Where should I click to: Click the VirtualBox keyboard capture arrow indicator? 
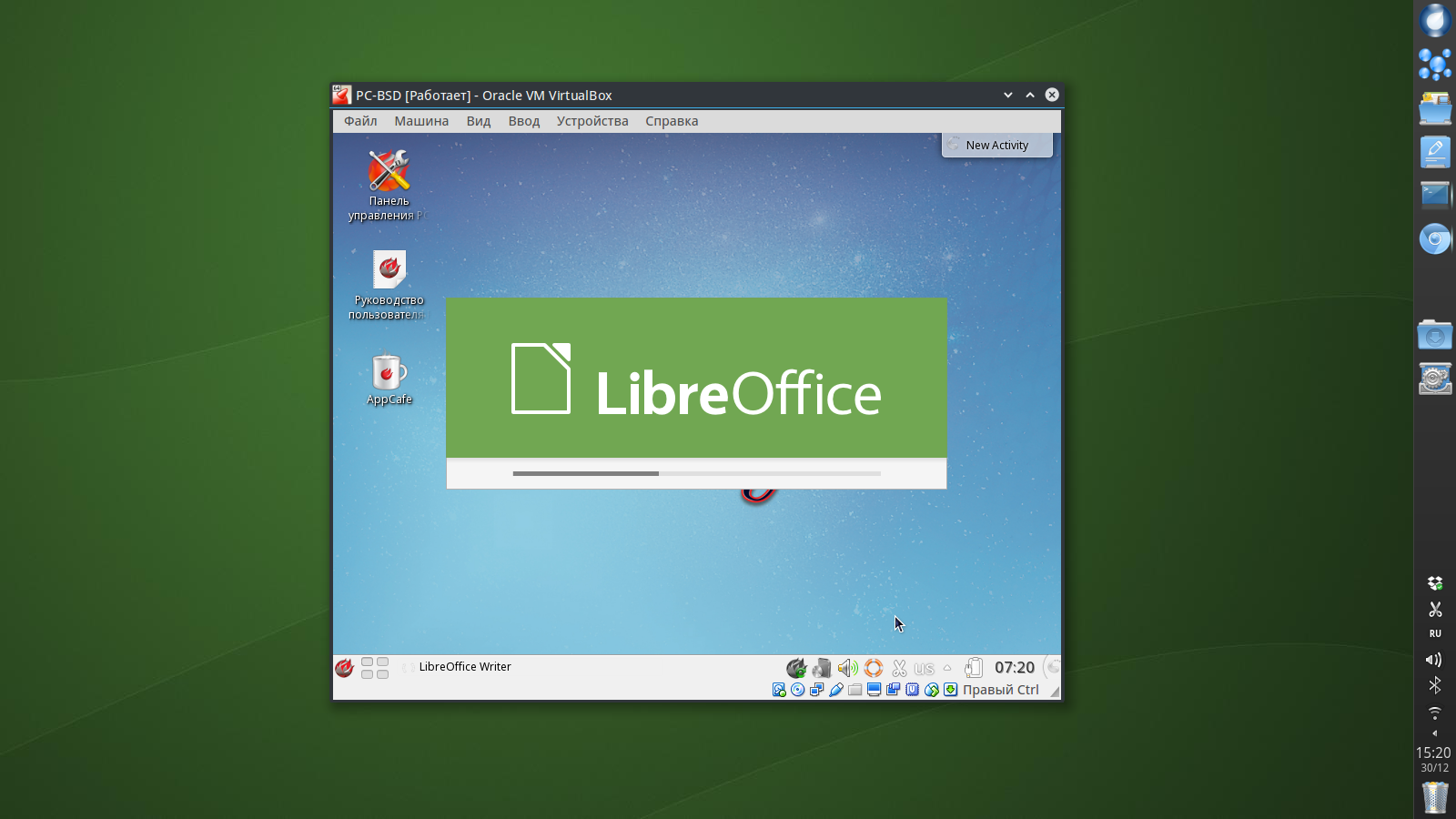click(951, 690)
